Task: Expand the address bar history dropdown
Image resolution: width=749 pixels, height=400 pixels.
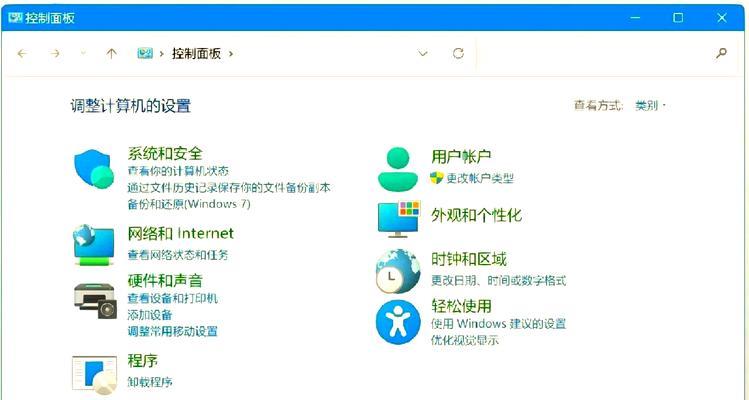Action: coord(423,54)
